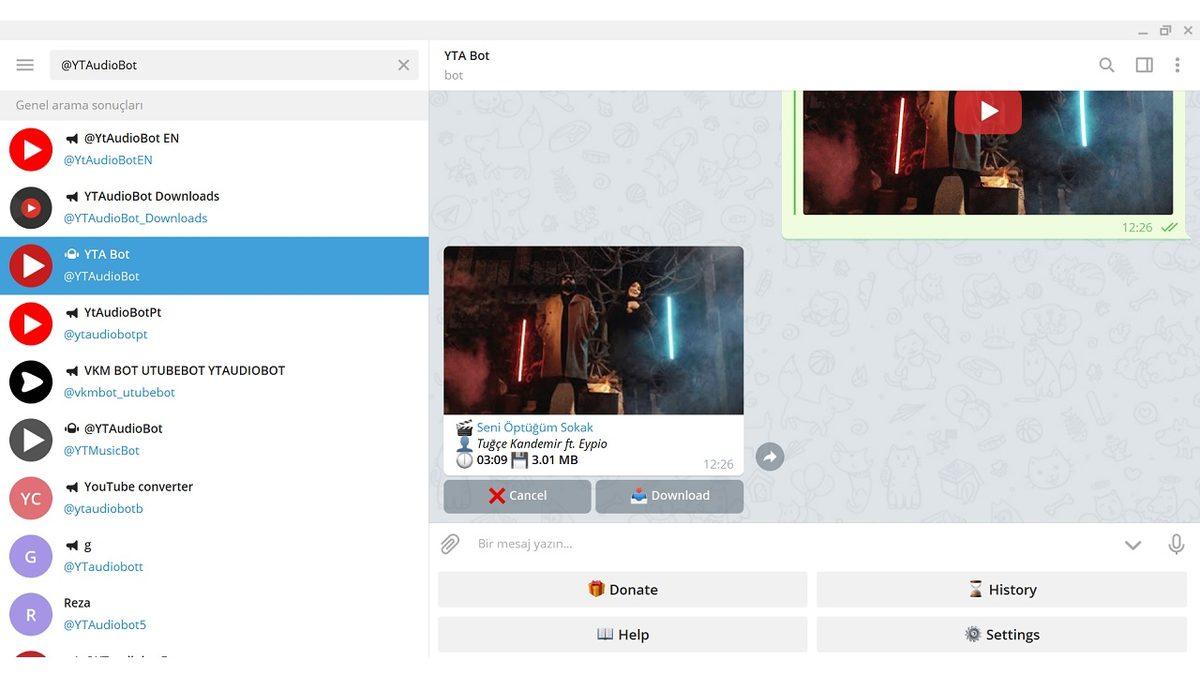Forward the song via the share arrow
The height and width of the screenshot is (675, 1200).
(x=769, y=456)
